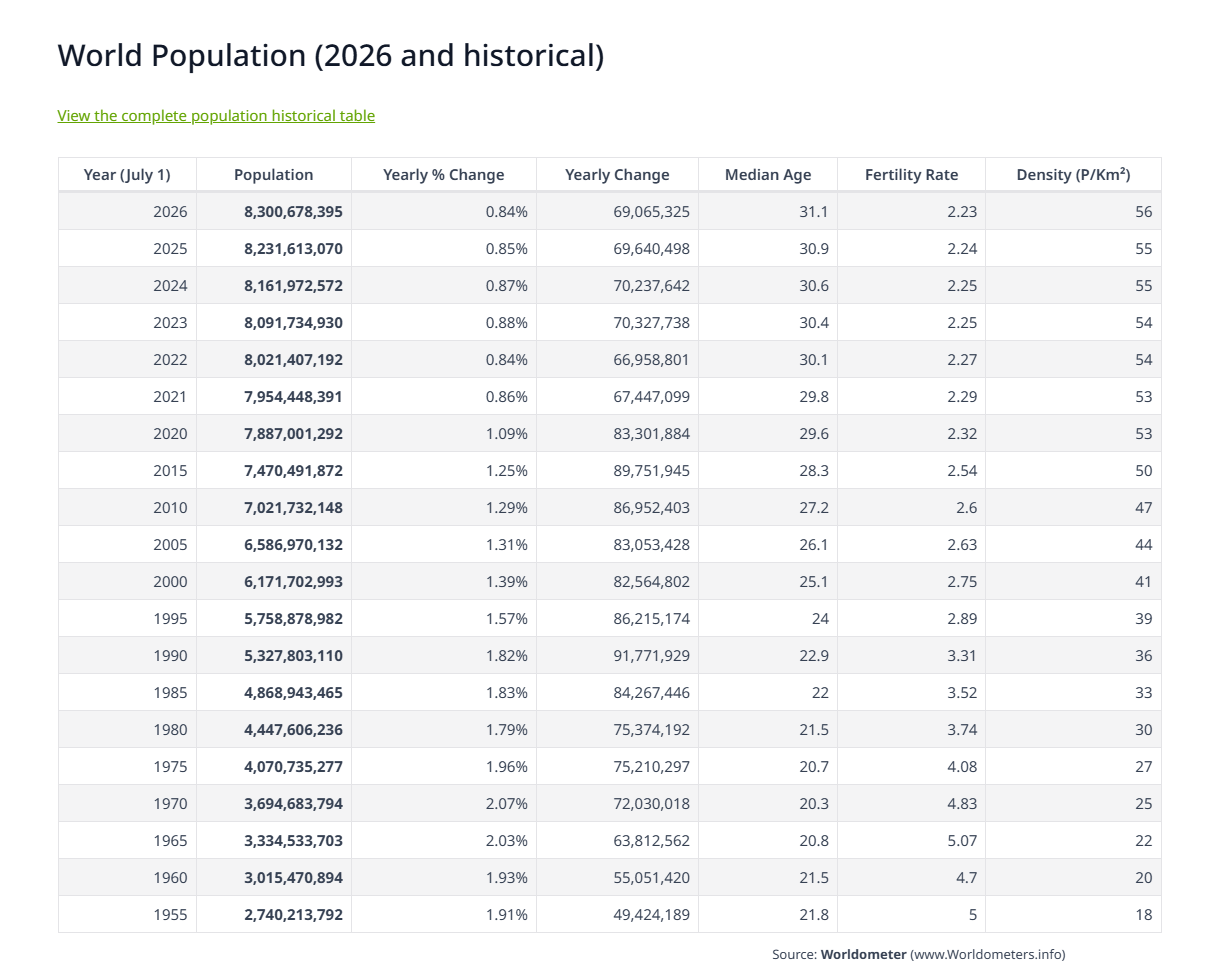Click the Population column header

[x=273, y=174]
